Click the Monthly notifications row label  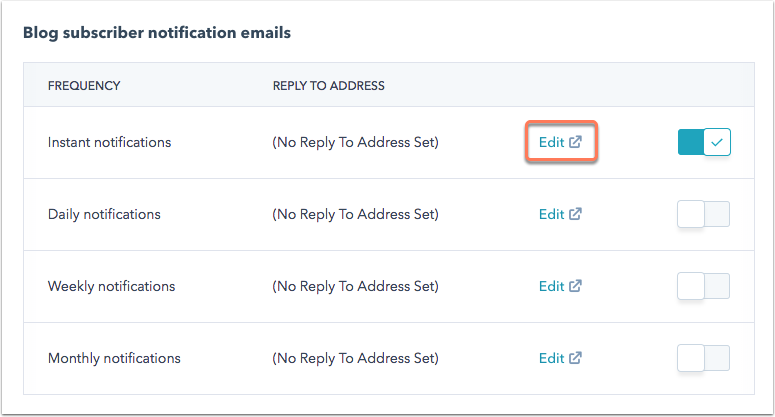pos(114,358)
